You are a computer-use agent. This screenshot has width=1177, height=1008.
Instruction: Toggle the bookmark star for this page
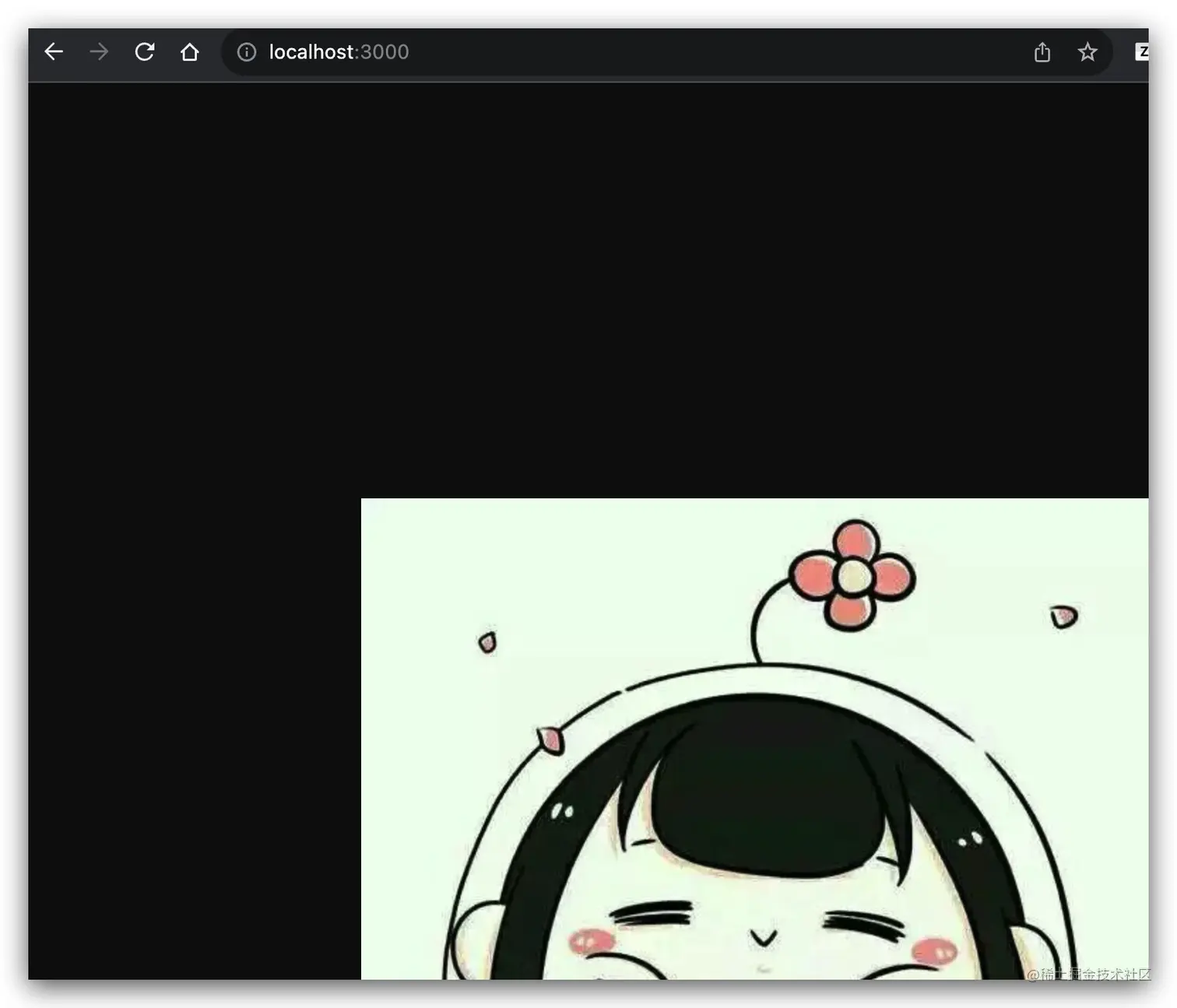pyautogui.click(x=1087, y=53)
